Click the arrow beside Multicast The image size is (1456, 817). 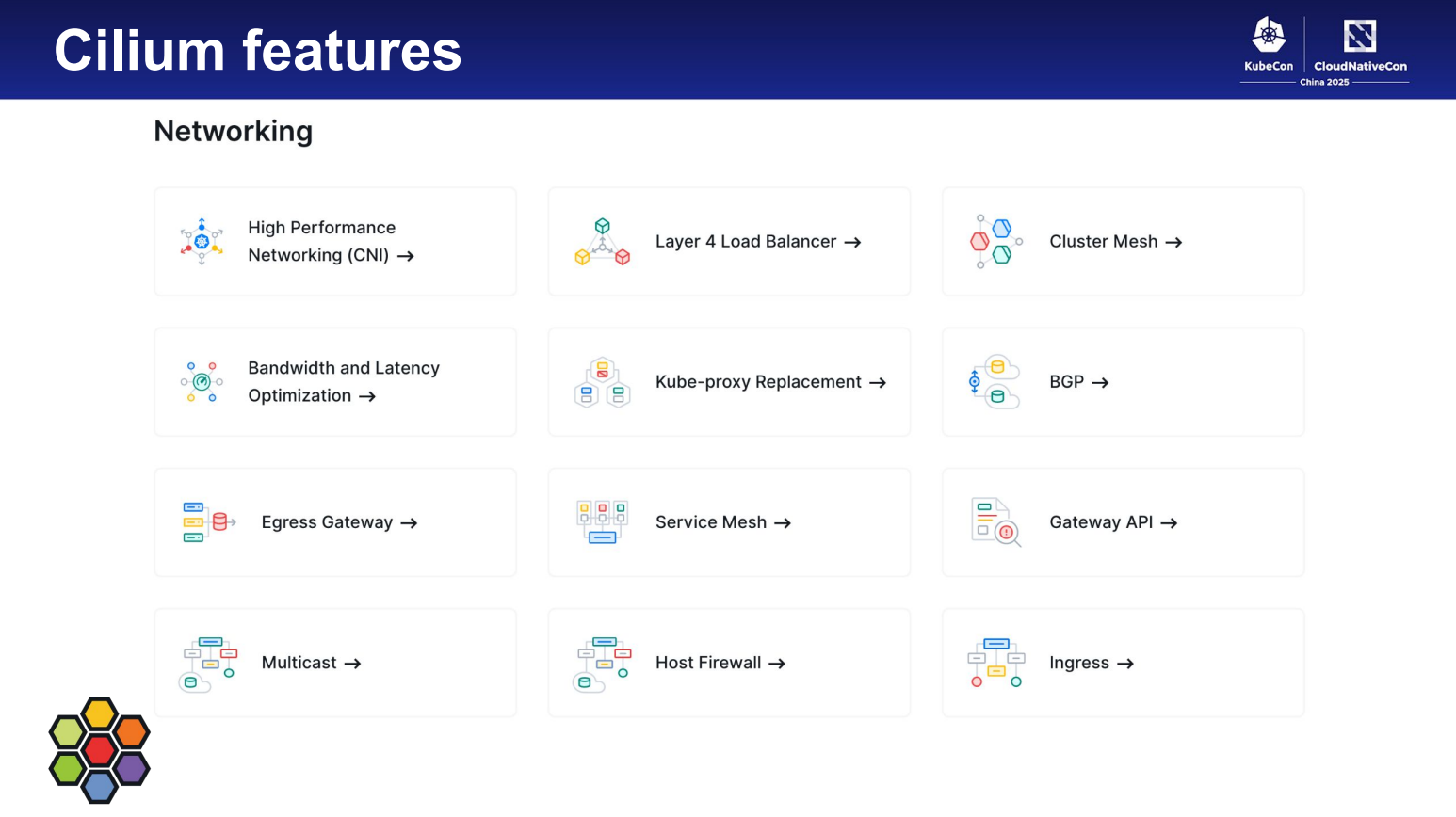[x=352, y=664]
